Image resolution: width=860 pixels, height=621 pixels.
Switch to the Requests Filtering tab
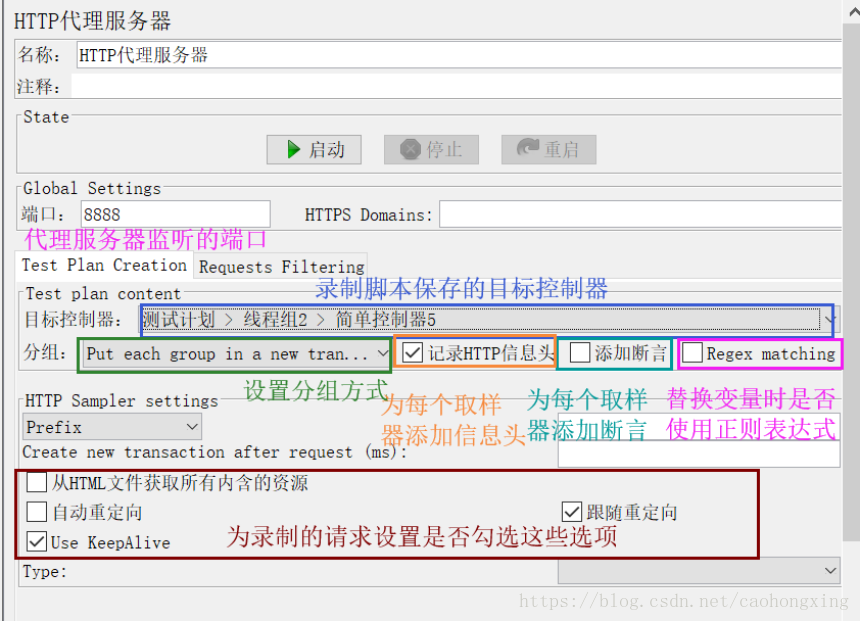(x=281, y=267)
